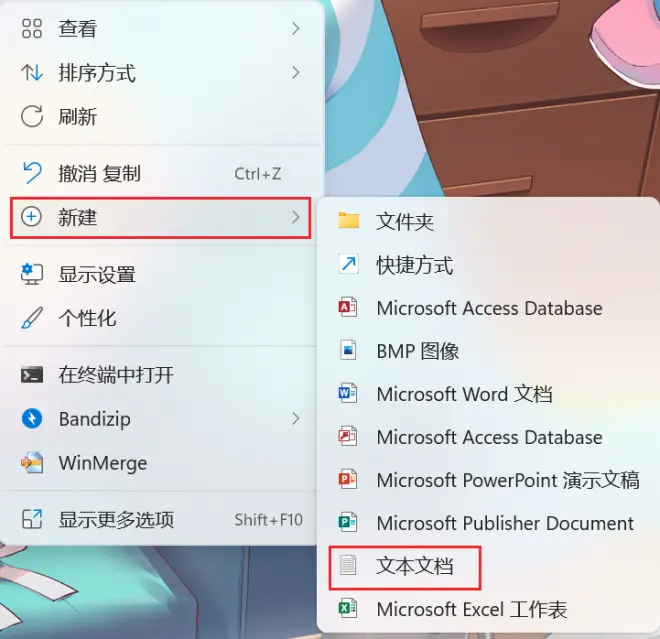This screenshot has width=660, height=639.
Task: Choose 个性化 menu entry
Action: tap(160, 318)
